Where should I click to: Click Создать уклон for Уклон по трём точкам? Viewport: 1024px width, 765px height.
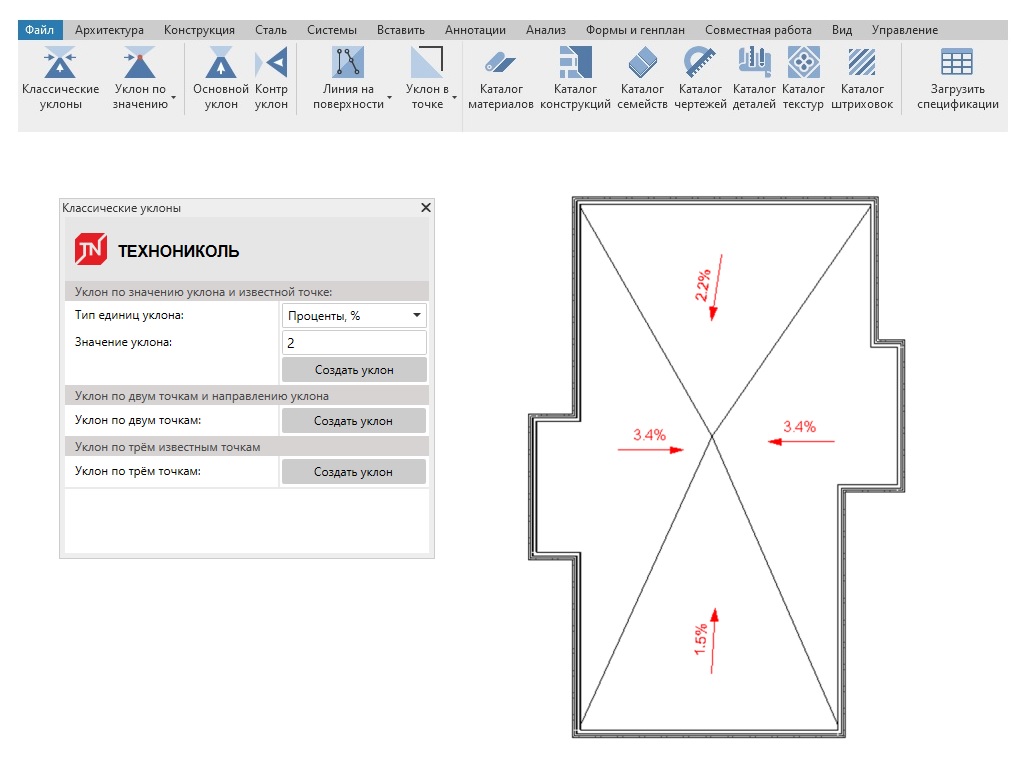(354, 472)
